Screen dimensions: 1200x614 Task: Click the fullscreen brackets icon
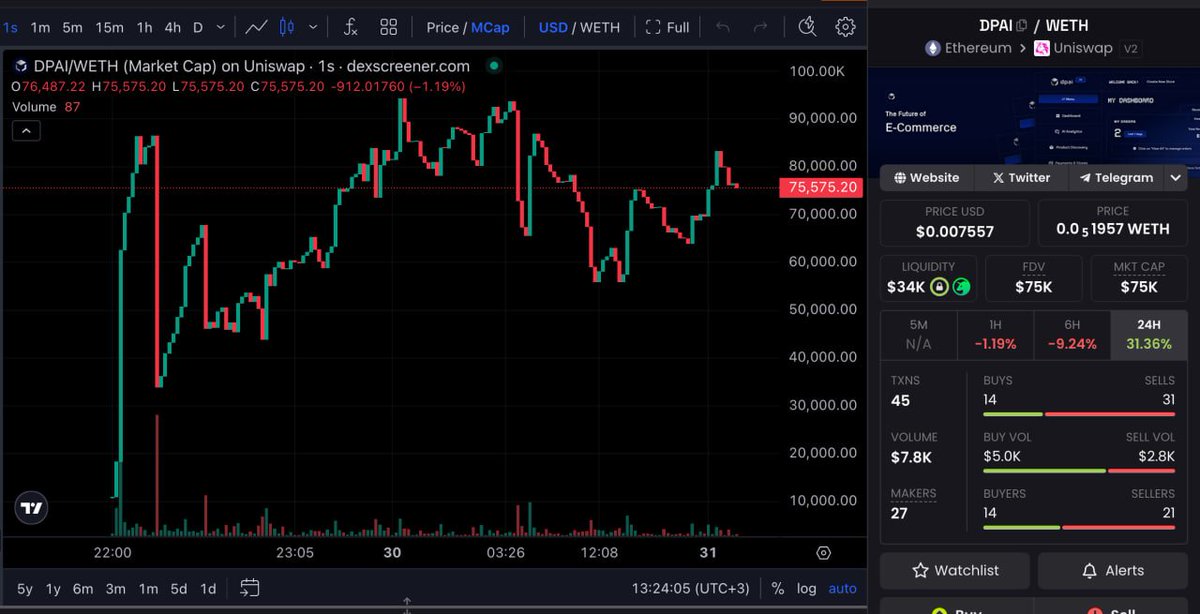[x=653, y=27]
